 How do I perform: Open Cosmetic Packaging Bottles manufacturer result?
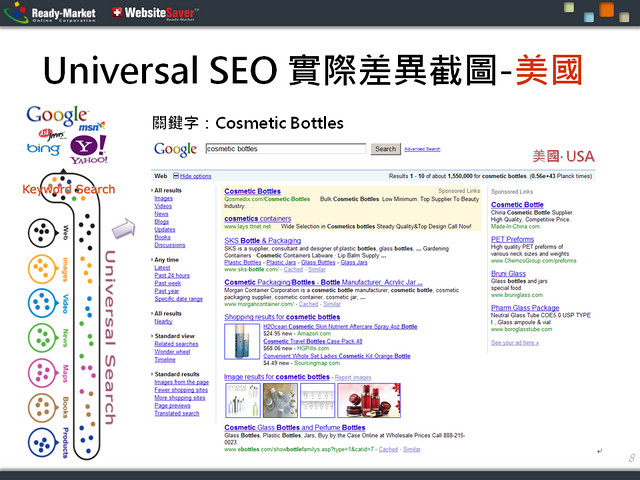pos(323,282)
